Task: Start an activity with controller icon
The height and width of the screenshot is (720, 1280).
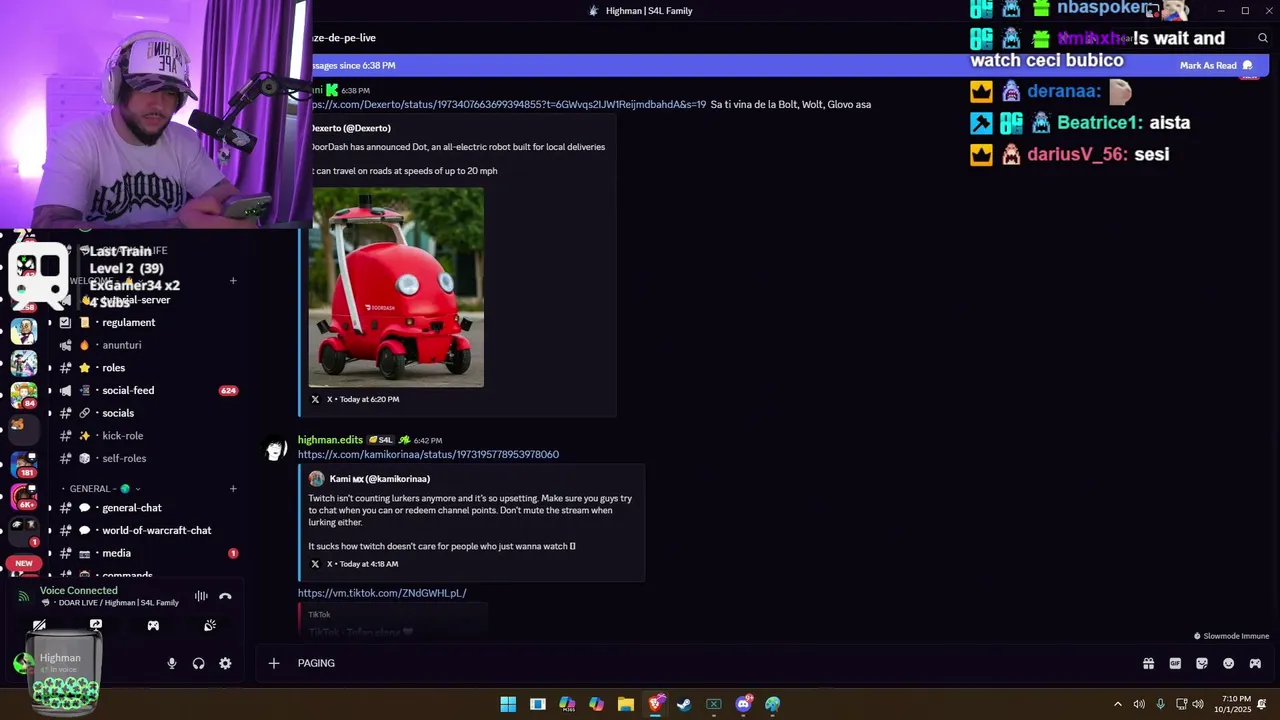Action: (x=153, y=625)
